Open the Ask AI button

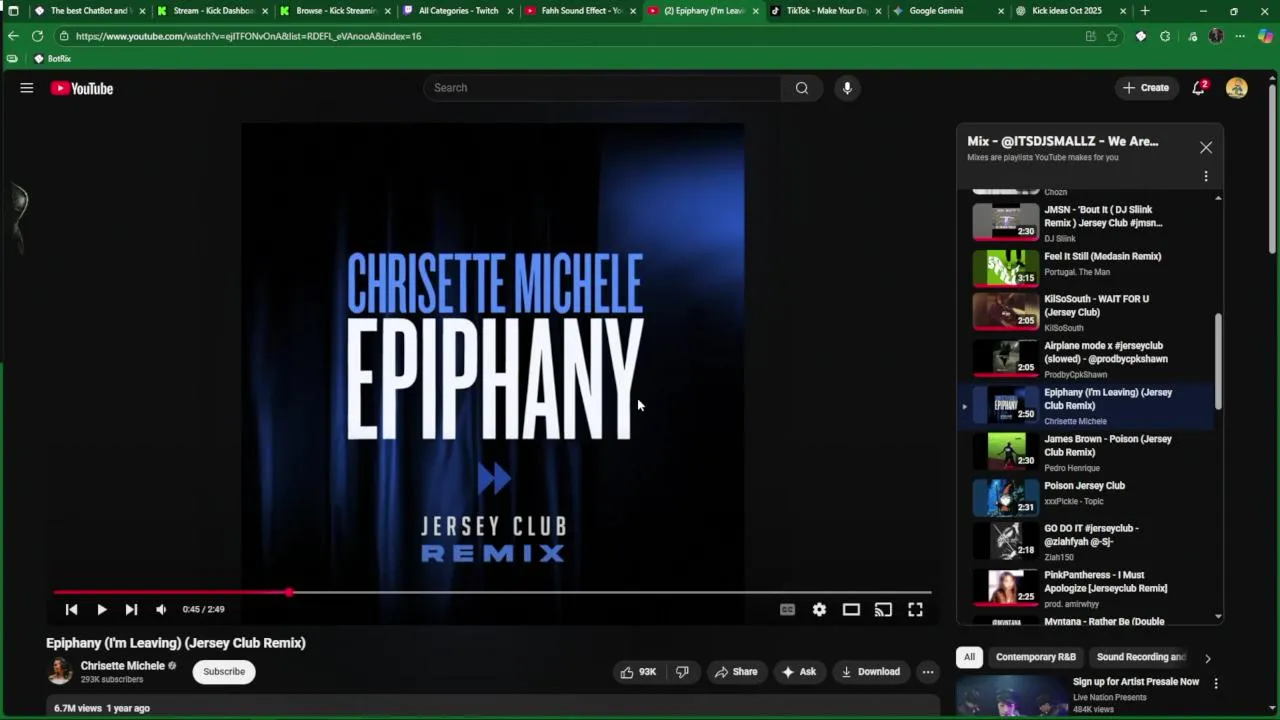[799, 672]
